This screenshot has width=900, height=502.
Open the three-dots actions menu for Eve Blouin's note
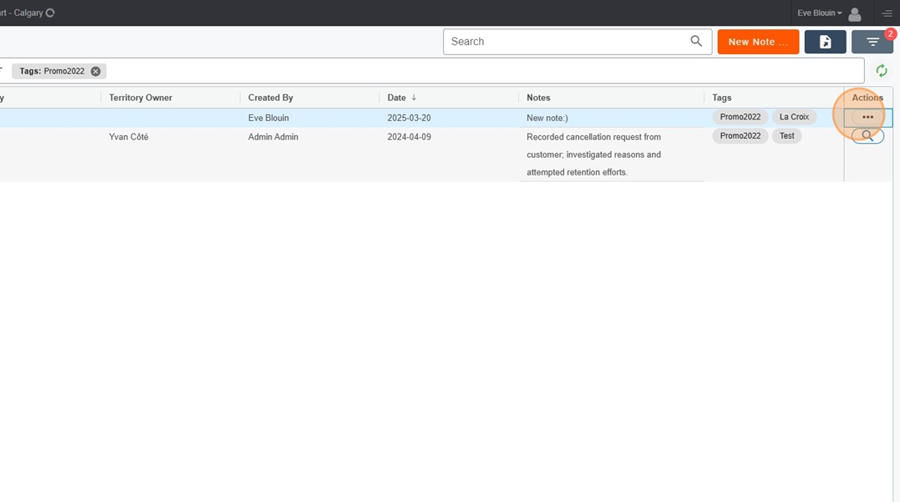(x=867, y=117)
